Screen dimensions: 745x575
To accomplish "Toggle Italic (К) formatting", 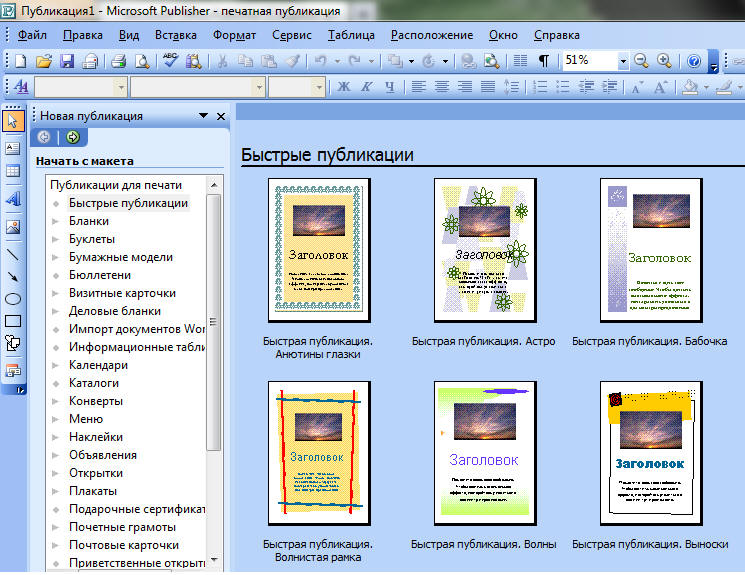I will [x=366, y=87].
